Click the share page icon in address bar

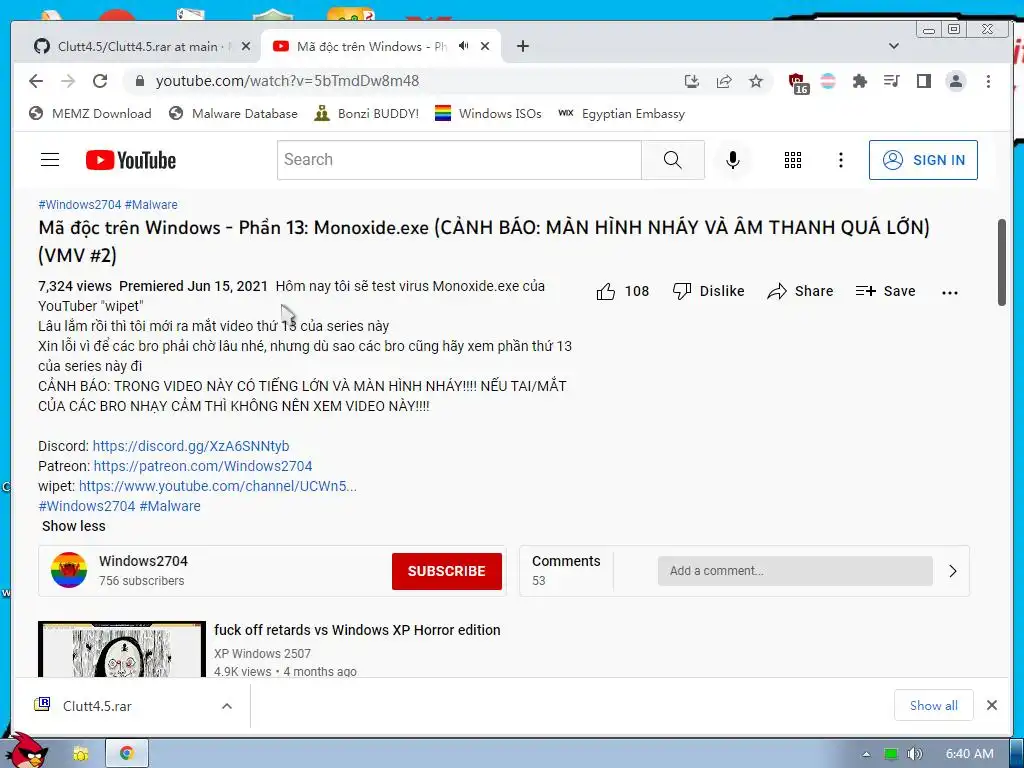724,81
